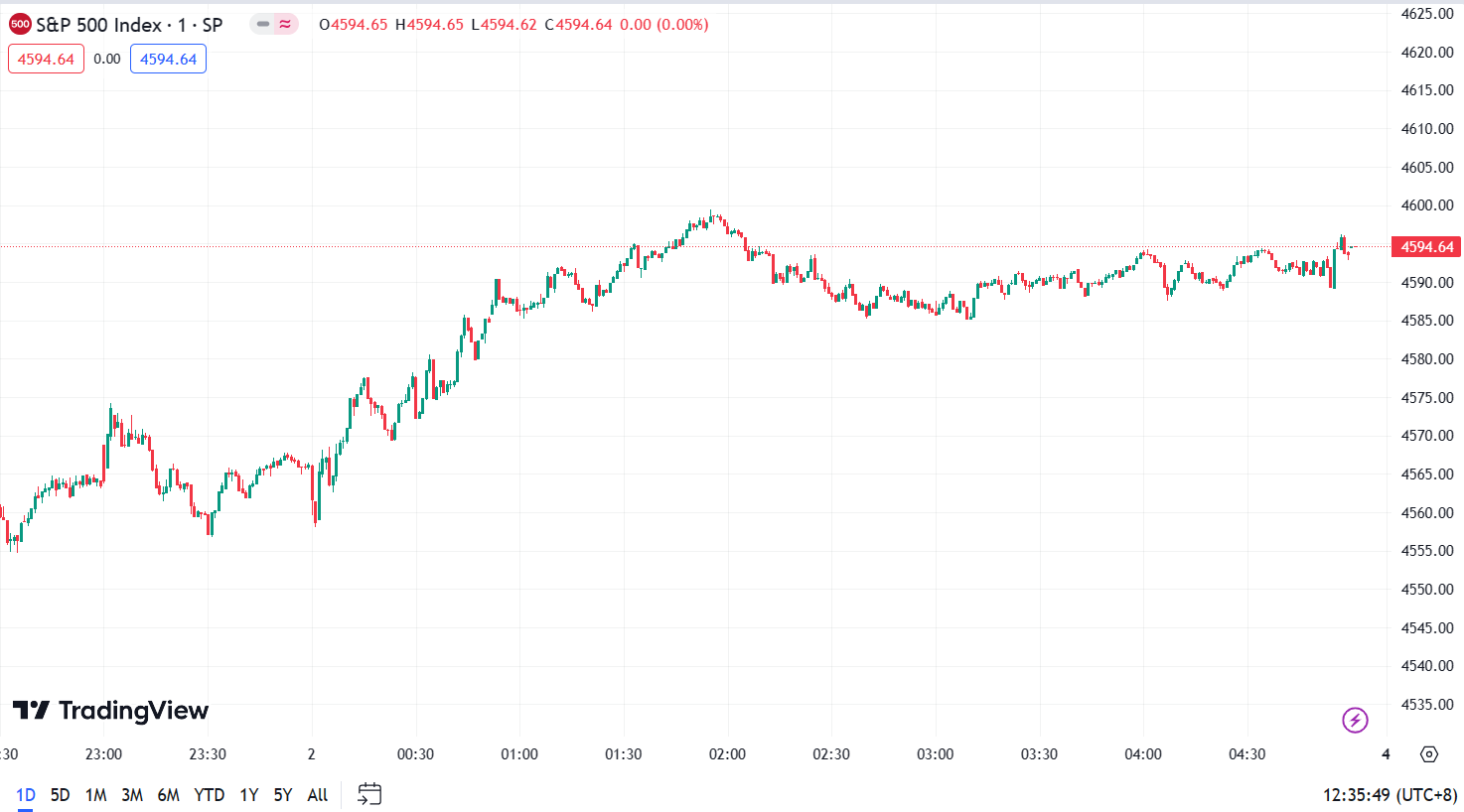Open the go-to-date calendar icon

(x=369, y=794)
